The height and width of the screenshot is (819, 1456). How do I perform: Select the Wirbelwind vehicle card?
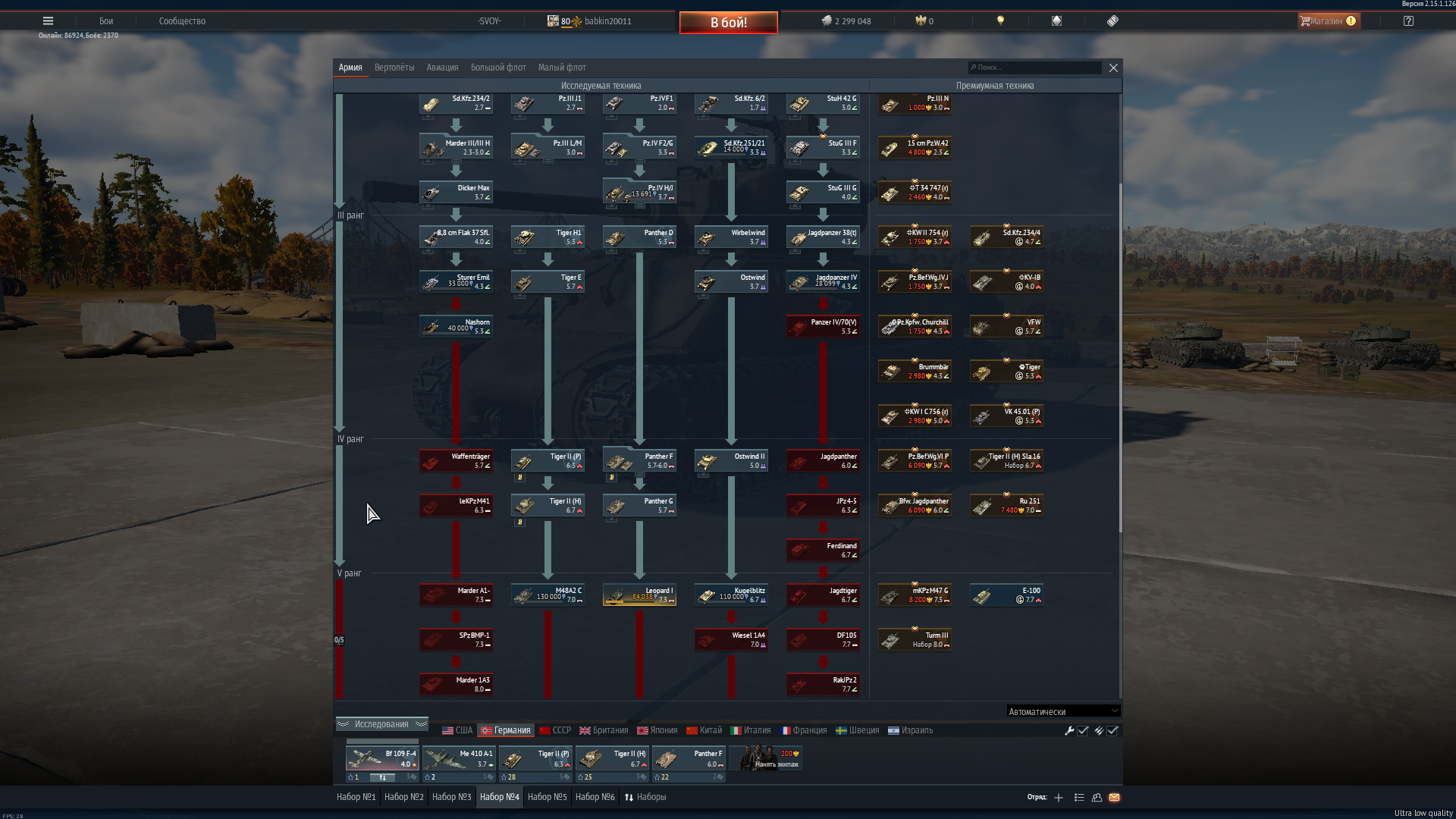(731, 237)
